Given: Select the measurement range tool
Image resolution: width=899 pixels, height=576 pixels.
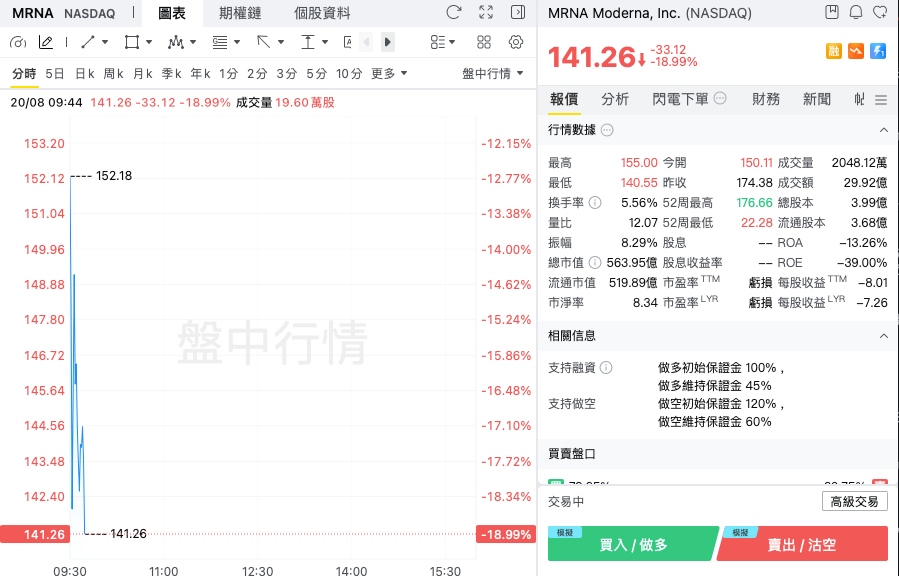Looking at the screenshot, I should 308,42.
